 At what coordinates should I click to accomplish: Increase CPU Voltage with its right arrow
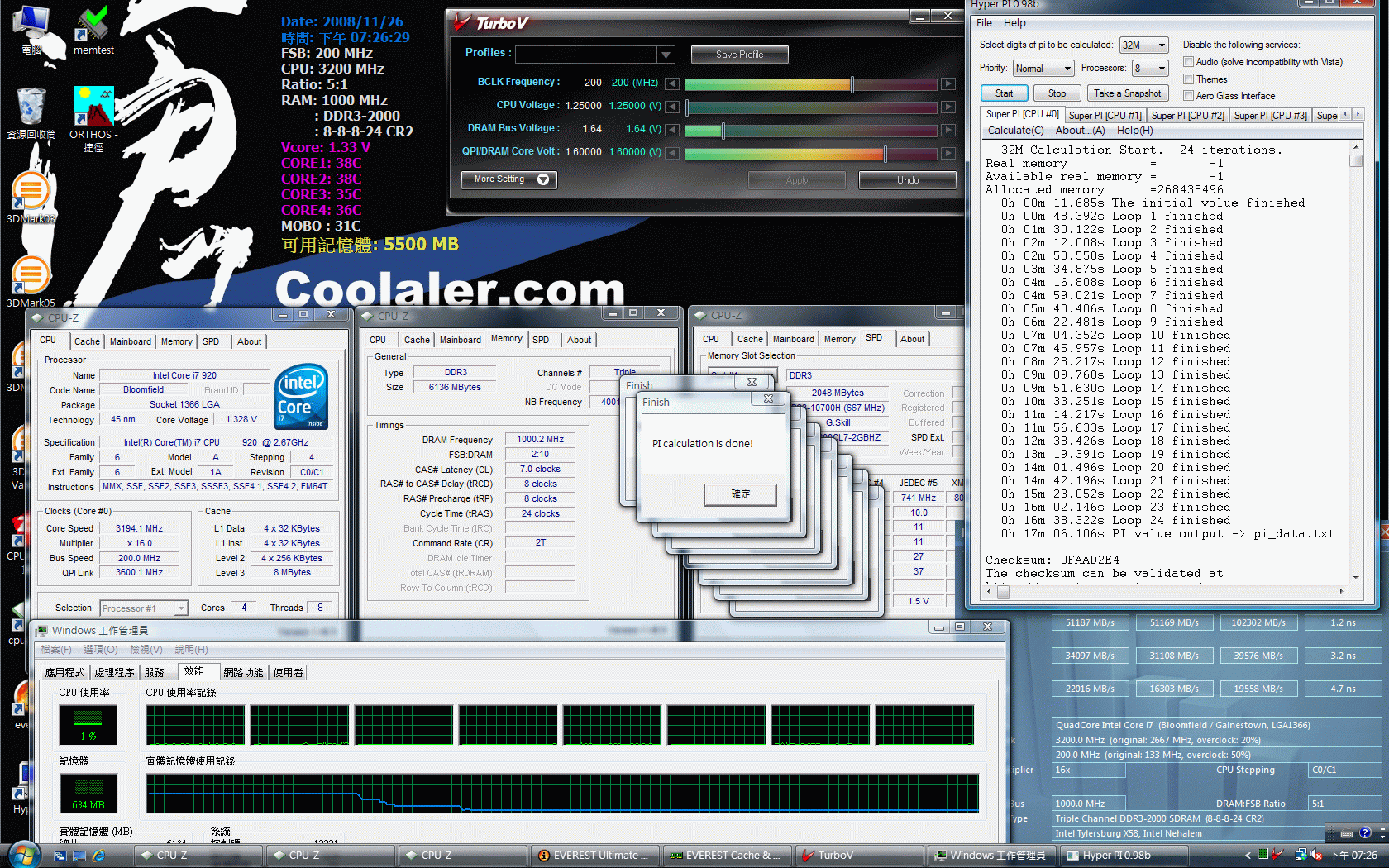coord(948,107)
